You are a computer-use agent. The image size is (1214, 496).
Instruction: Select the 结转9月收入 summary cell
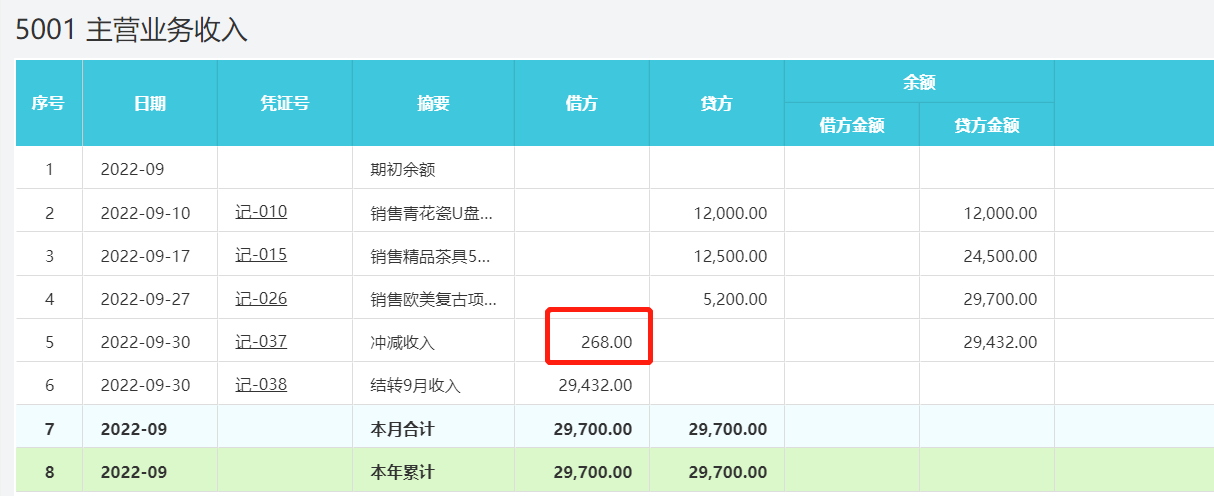[x=416, y=385]
